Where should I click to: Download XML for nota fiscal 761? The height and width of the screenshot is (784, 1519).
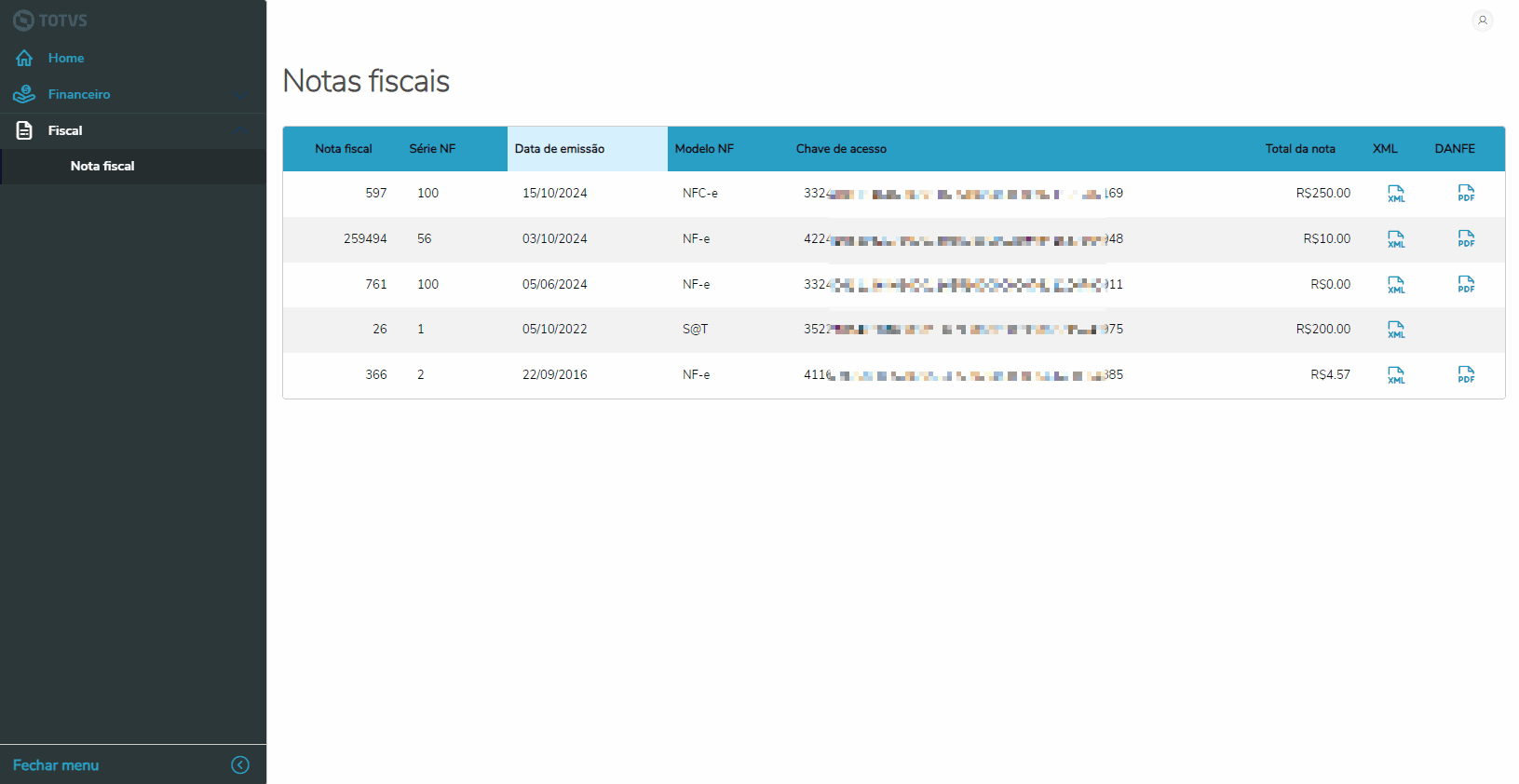tap(1396, 285)
